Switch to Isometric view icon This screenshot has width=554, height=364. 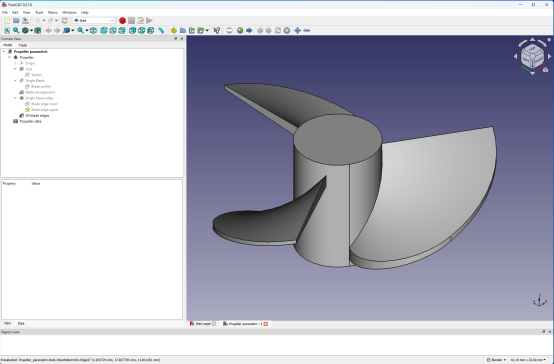click(x=93, y=30)
